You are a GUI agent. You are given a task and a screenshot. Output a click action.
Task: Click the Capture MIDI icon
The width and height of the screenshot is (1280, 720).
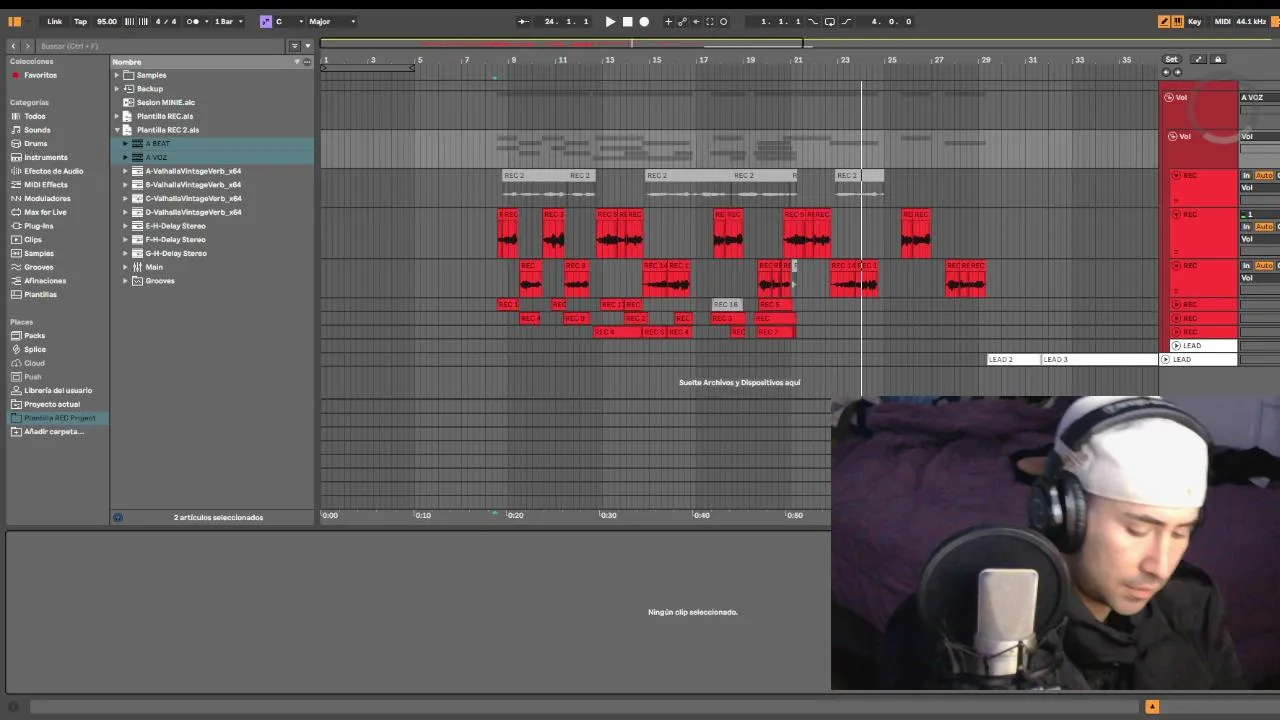pos(710,21)
